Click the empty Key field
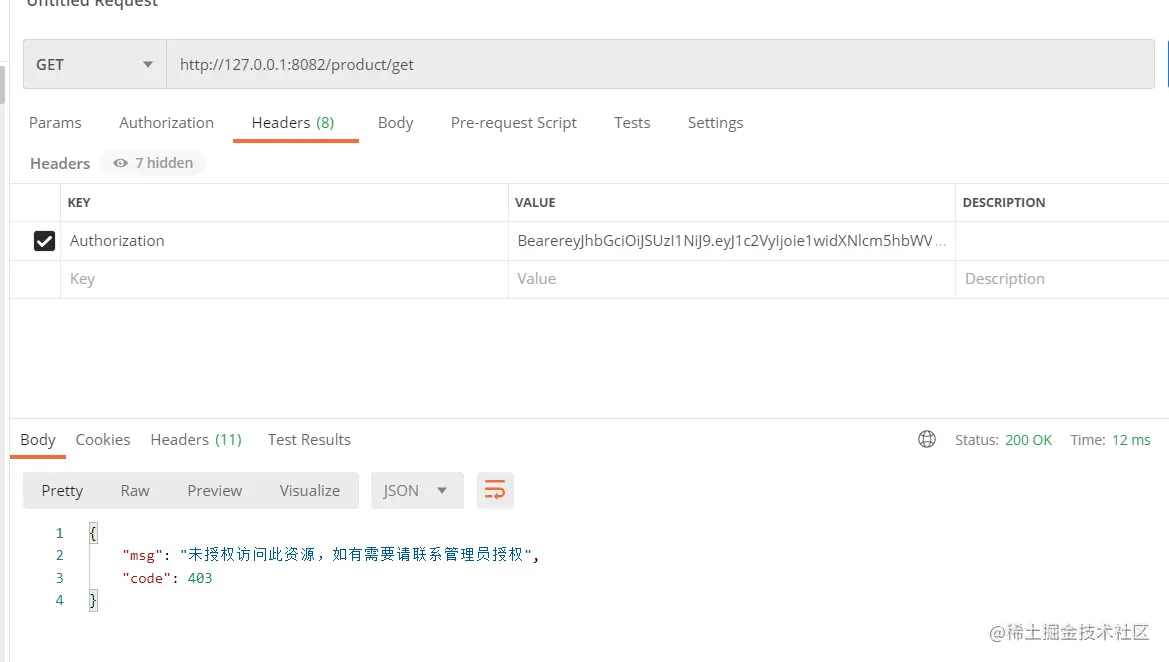The height and width of the screenshot is (662, 1169). (284, 279)
